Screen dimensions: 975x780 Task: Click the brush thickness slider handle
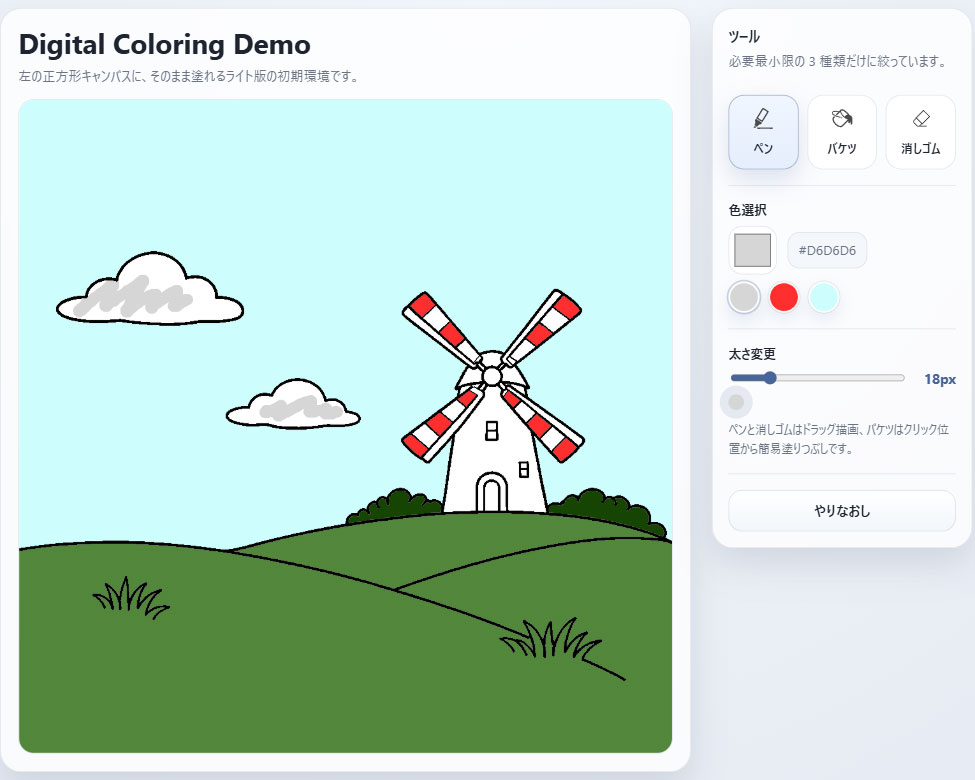click(x=770, y=378)
